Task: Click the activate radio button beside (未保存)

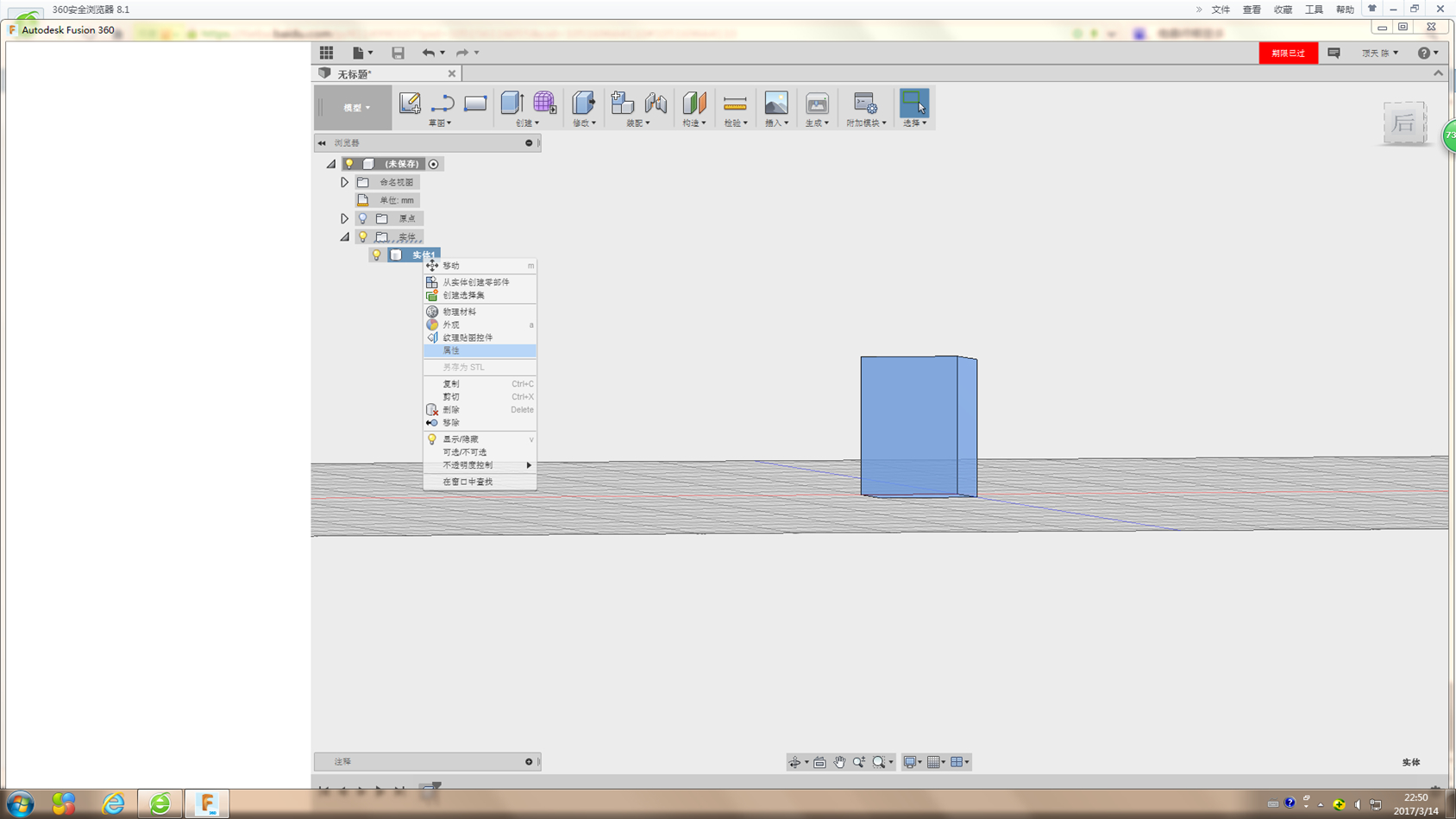Action: click(x=434, y=164)
